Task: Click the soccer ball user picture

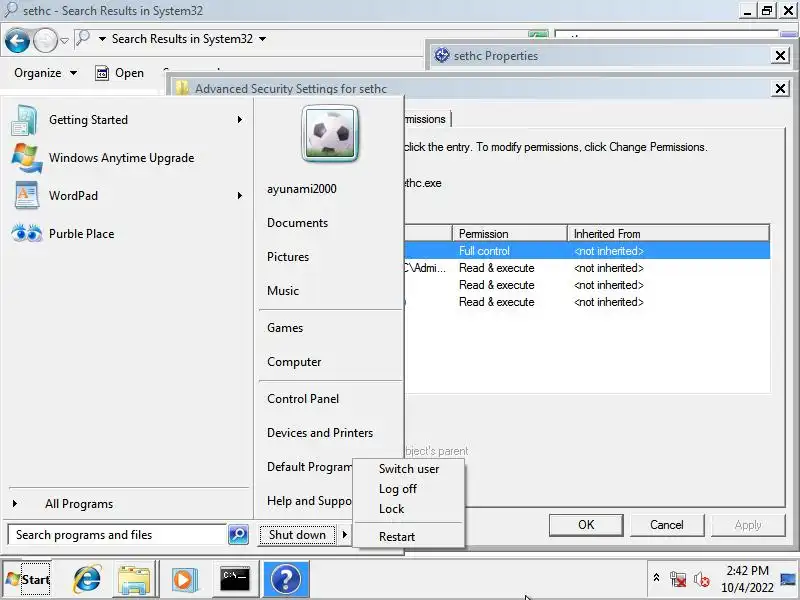Action: 330,134
